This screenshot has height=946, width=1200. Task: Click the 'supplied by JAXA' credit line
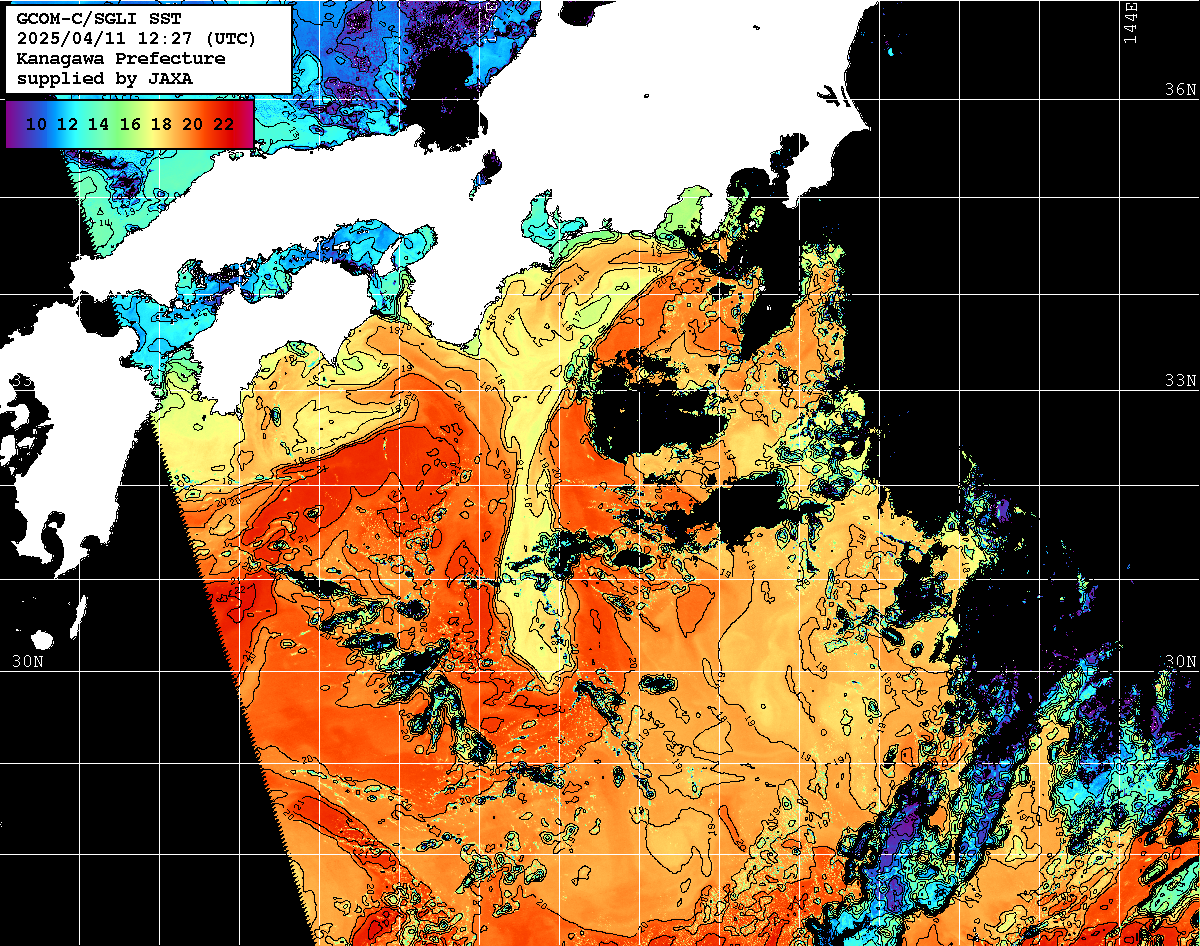(105, 78)
